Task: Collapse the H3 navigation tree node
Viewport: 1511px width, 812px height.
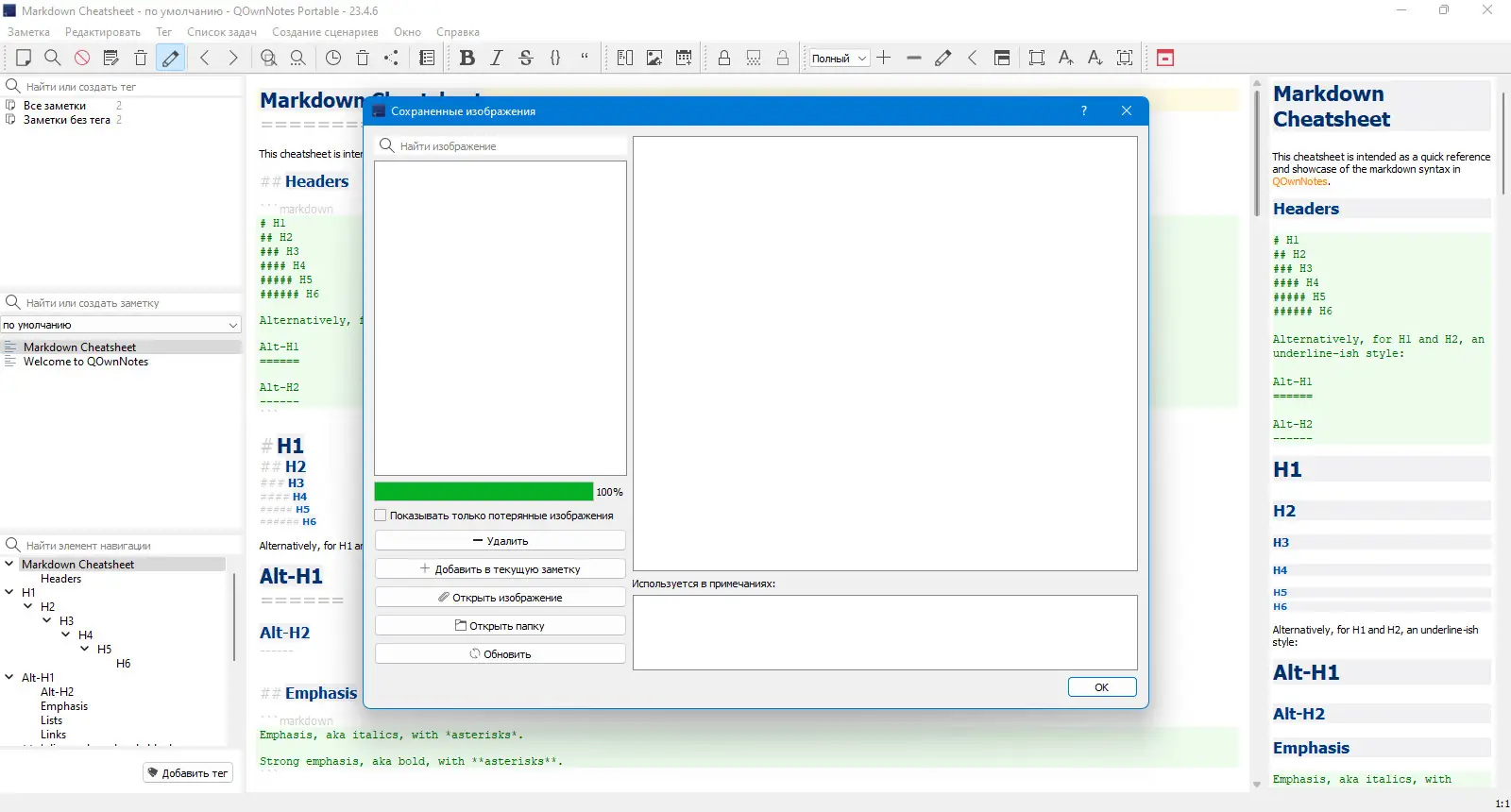Action: click(x=47, y=620)
